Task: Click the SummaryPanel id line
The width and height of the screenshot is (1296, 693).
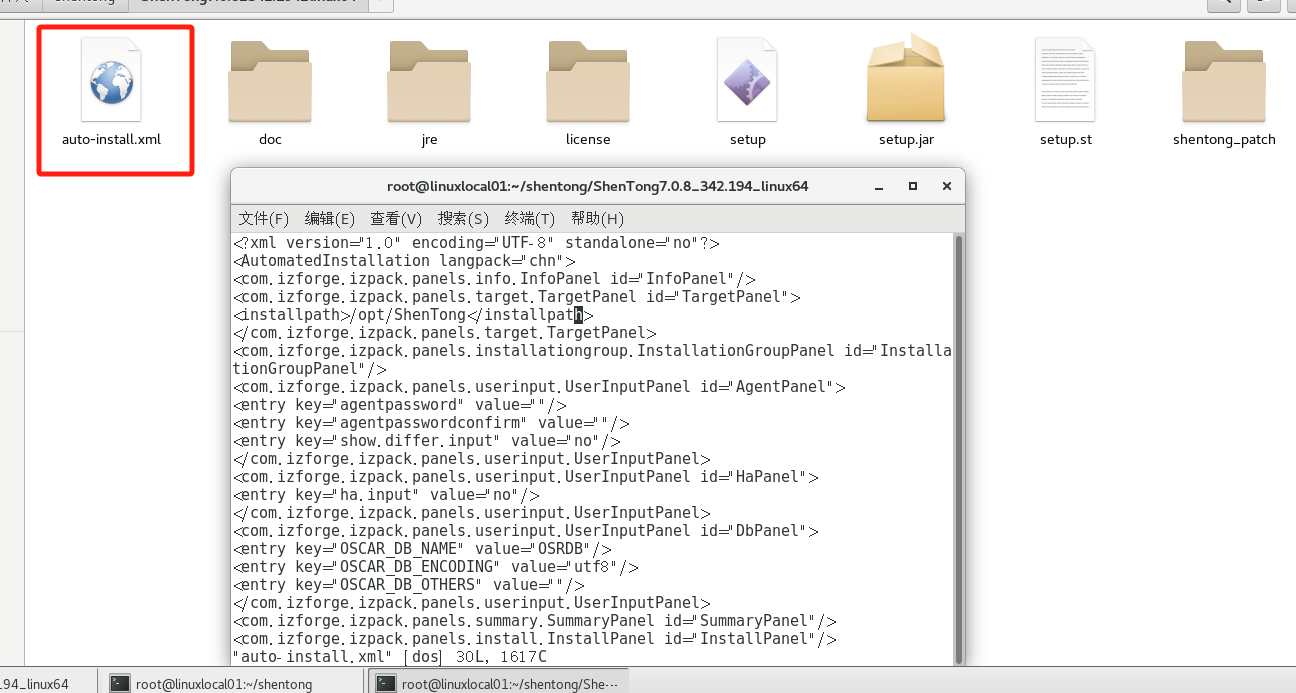Action: click(x=535, y=621)
